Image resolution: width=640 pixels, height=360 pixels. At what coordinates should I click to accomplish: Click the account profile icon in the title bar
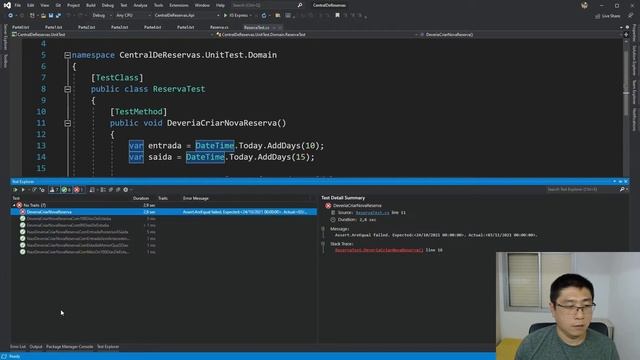point(584,5)
